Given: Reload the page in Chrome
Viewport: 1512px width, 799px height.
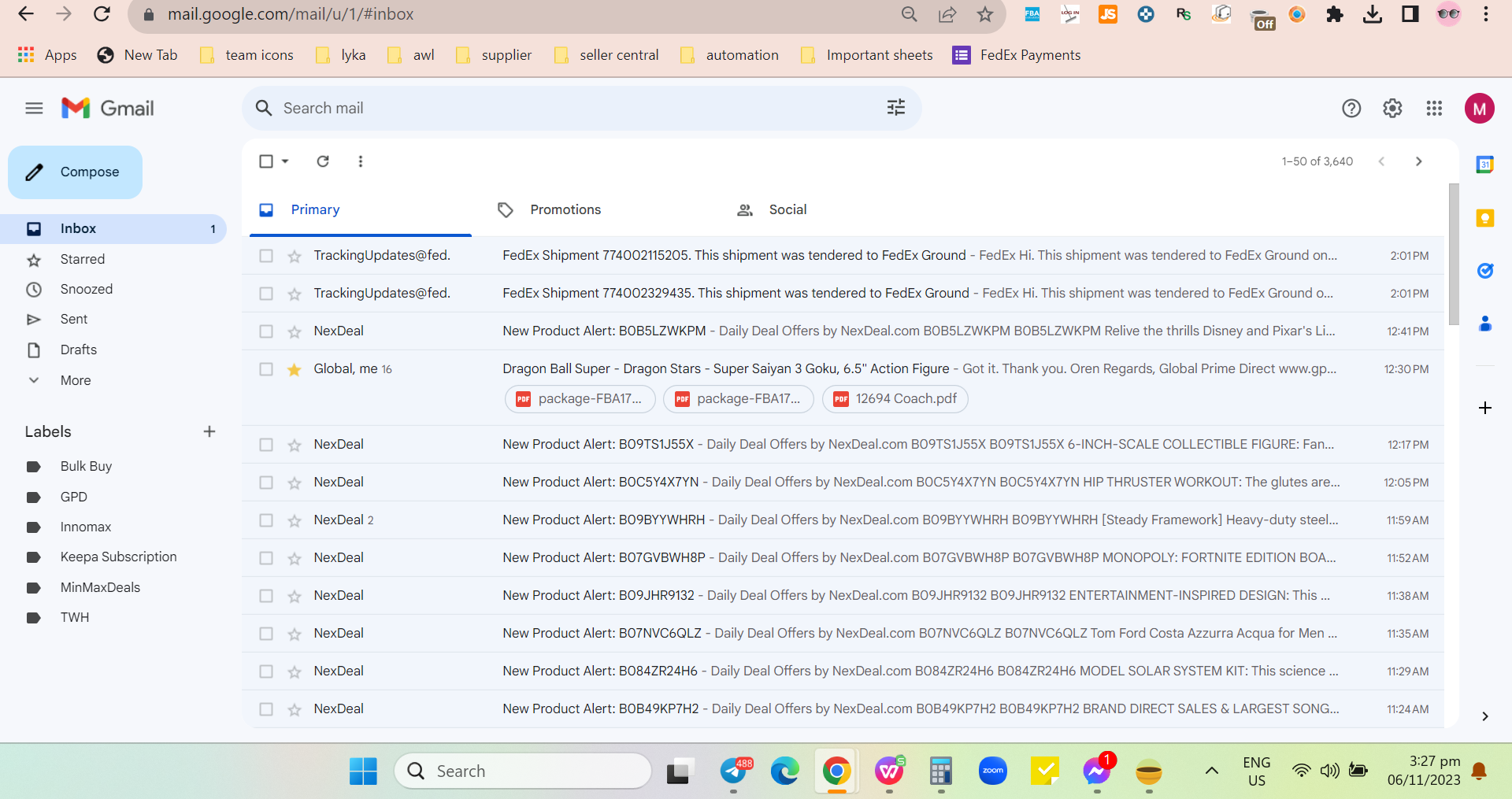Looking at the screenshot, I should pyautogui.click(x=102, y=14).
